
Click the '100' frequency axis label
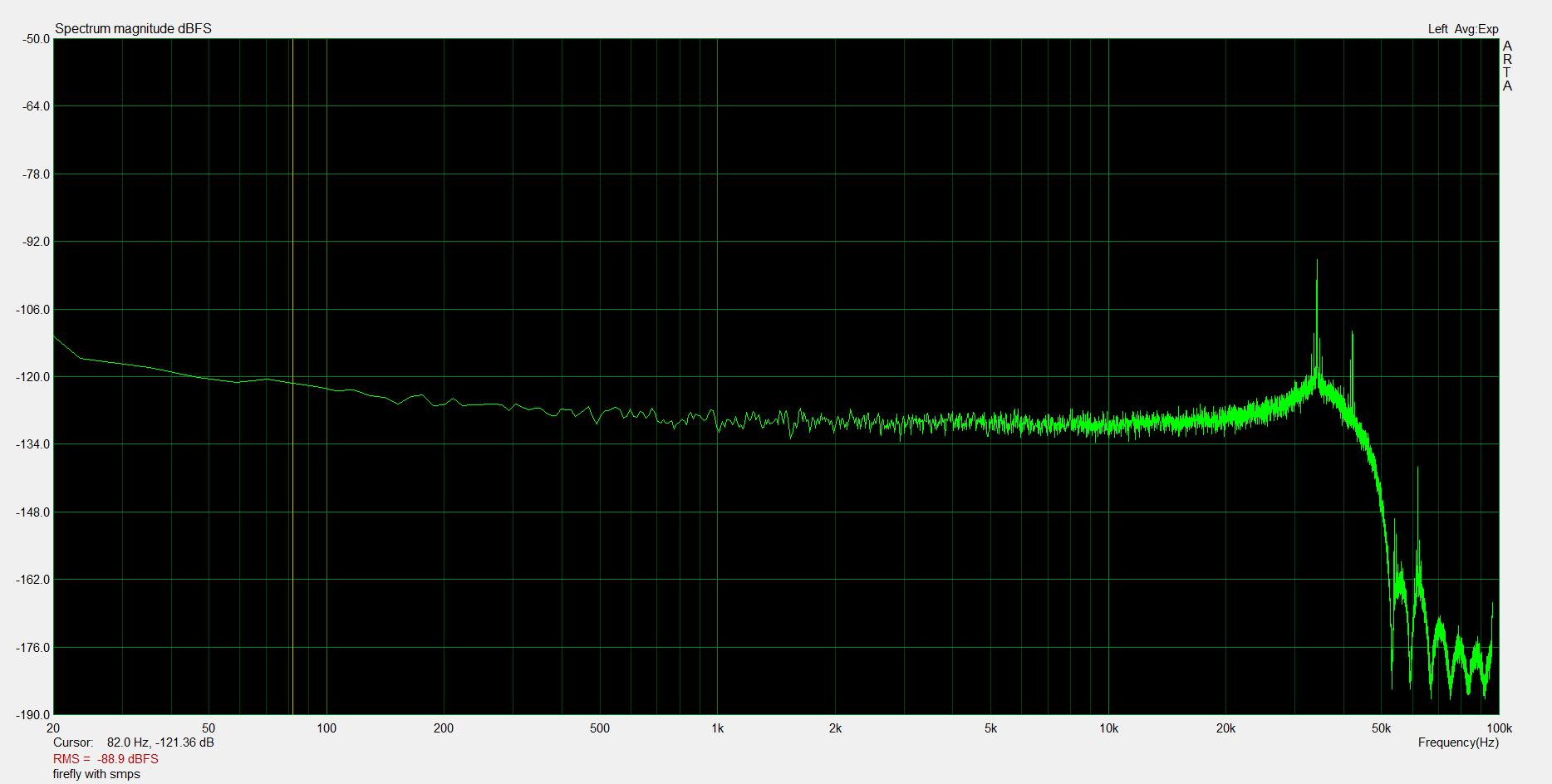click(x=327, y=728)
